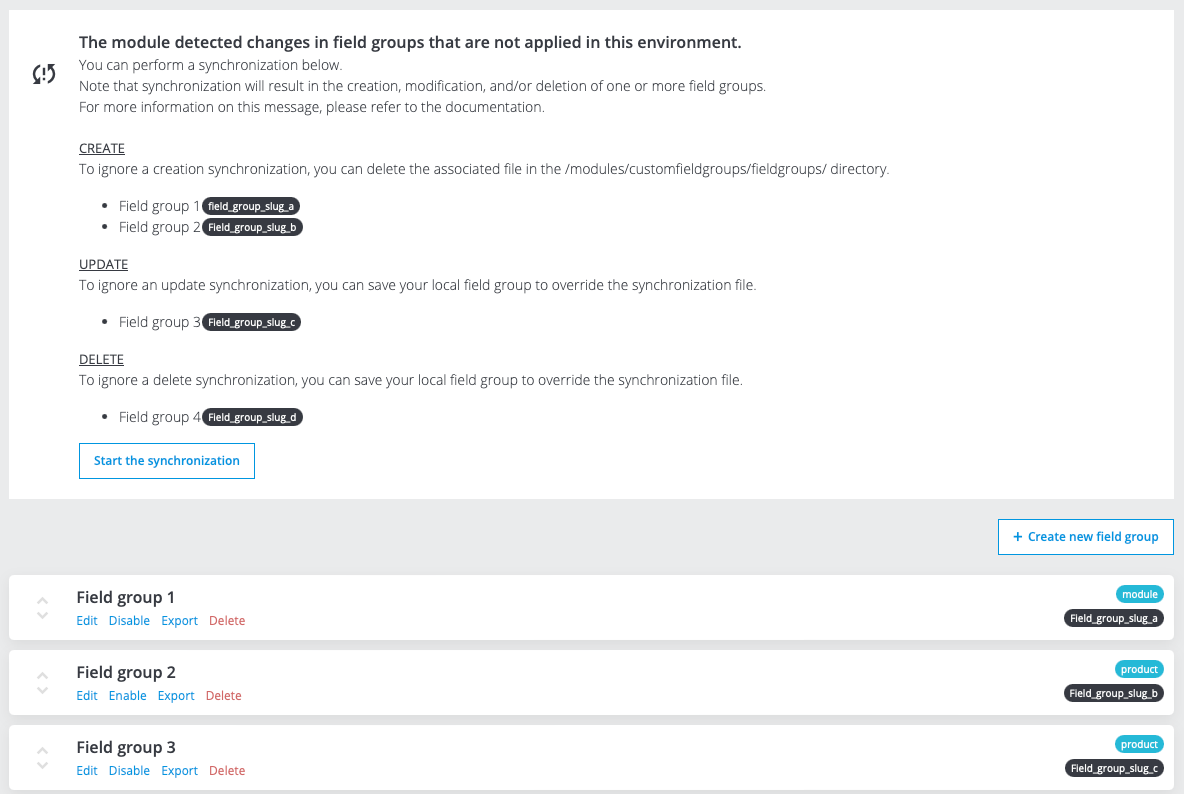Edit Field group 1
The height and width of the screenshot is (794, 1184).
coord(87,621)
